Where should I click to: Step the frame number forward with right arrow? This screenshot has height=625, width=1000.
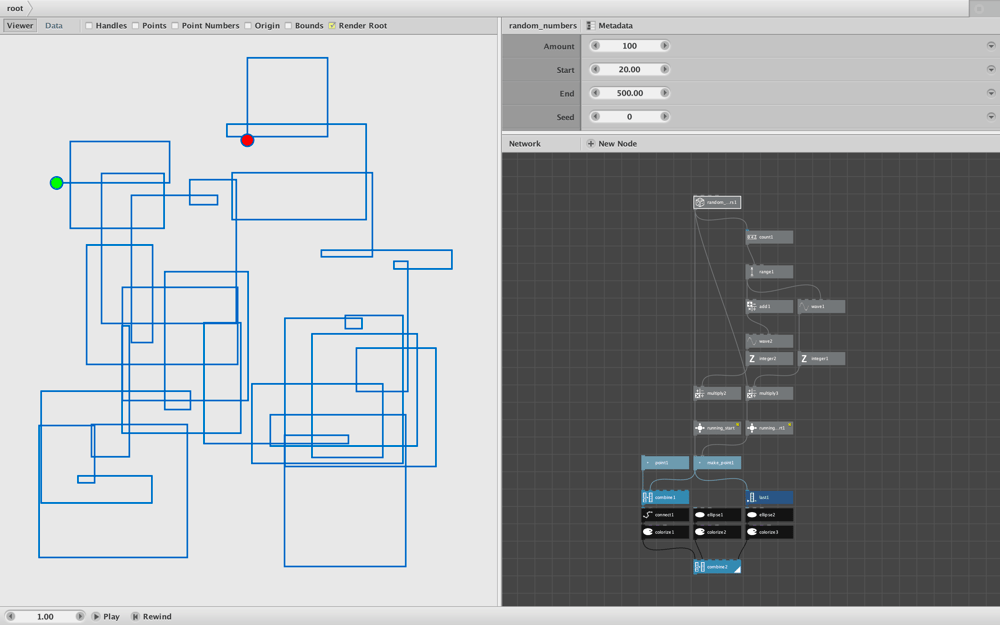tap(80, 617)
